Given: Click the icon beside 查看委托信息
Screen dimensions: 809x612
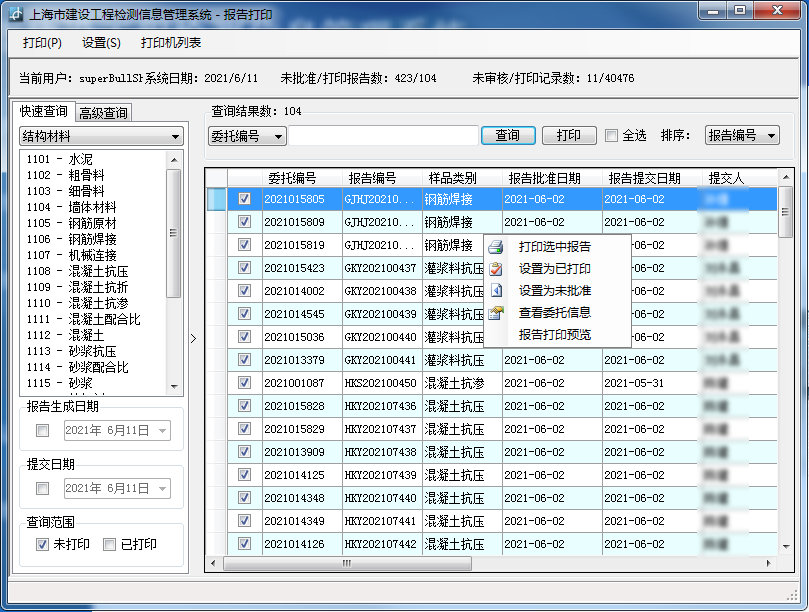Looking at the screenshot, I should pyautogui.click(x=496, y=313).
